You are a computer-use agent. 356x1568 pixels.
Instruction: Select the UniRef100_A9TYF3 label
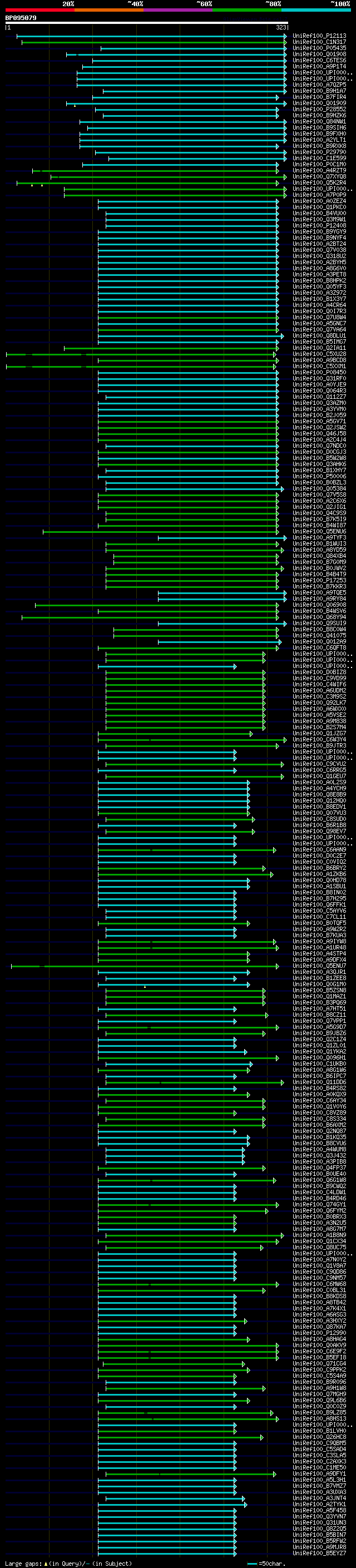(319, 538)
